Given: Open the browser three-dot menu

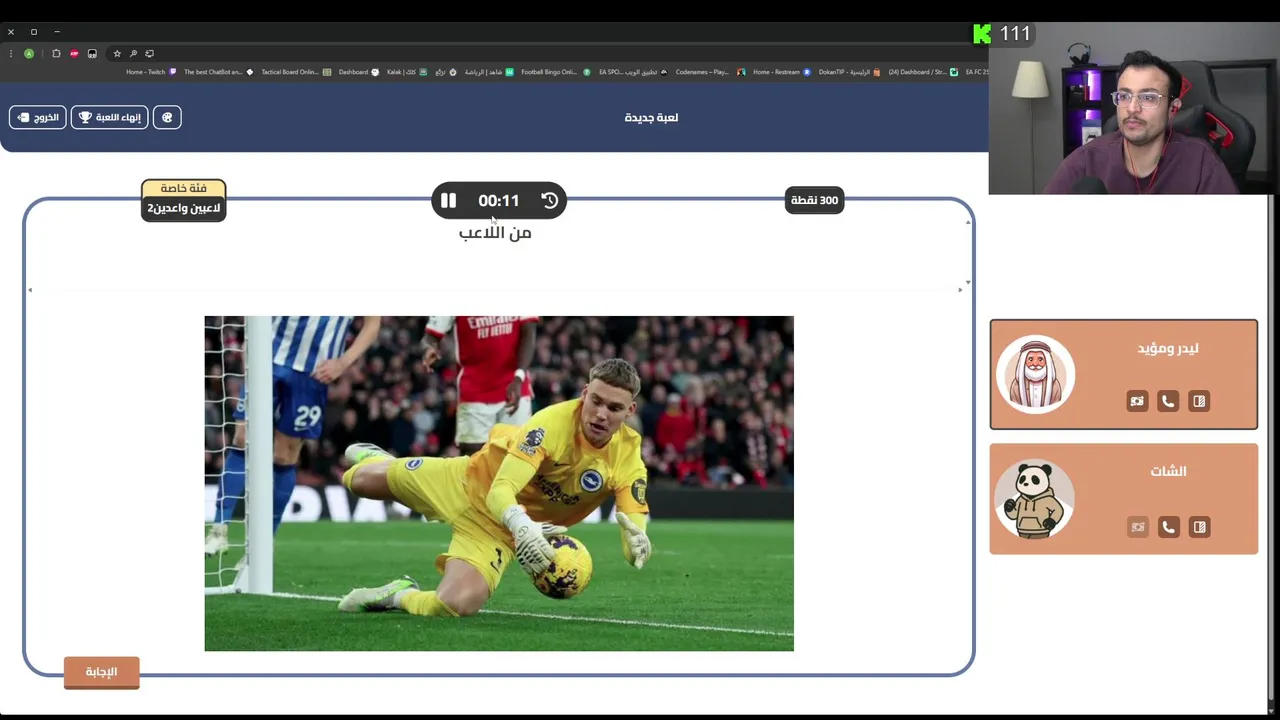Looking at the screenshot, I should tap(12, 53).
